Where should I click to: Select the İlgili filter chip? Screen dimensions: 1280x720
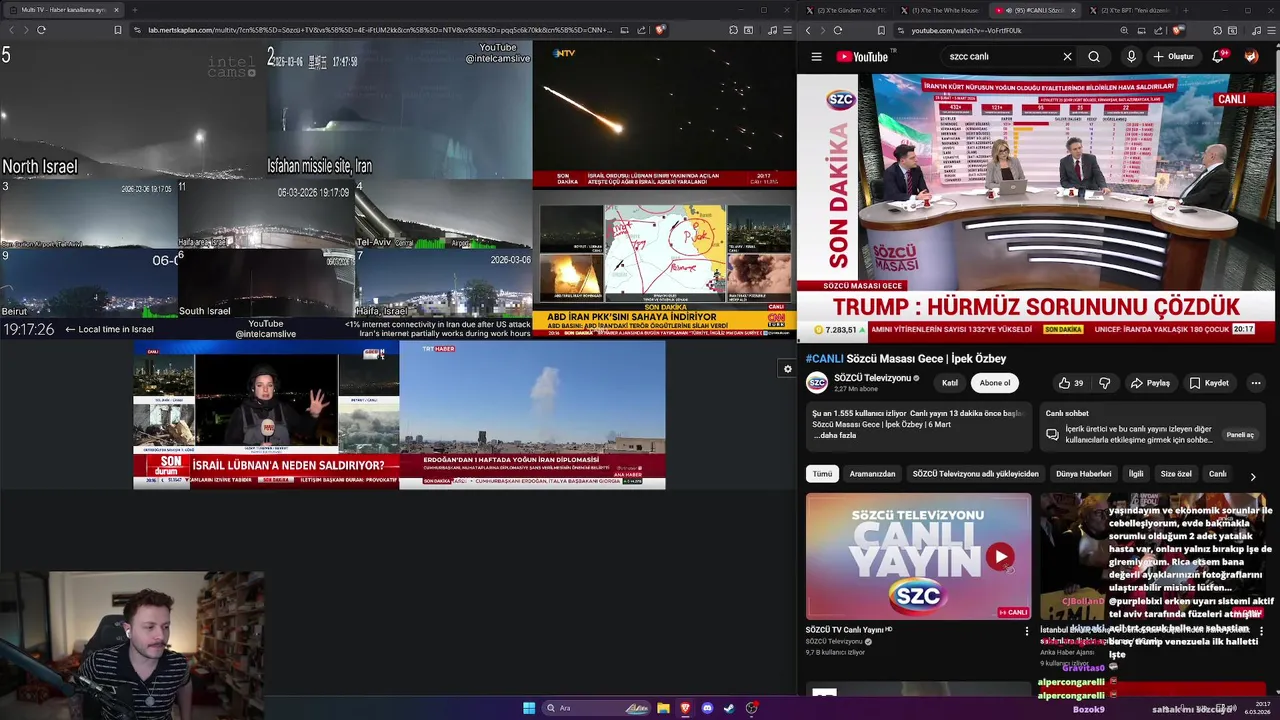click(x=1136, y=474)
